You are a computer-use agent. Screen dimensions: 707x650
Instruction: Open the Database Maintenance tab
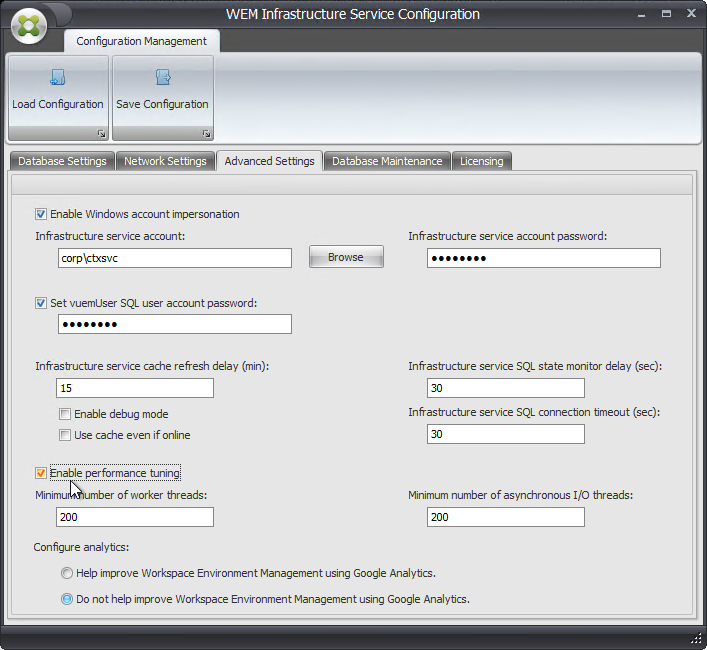coord(387,161)
